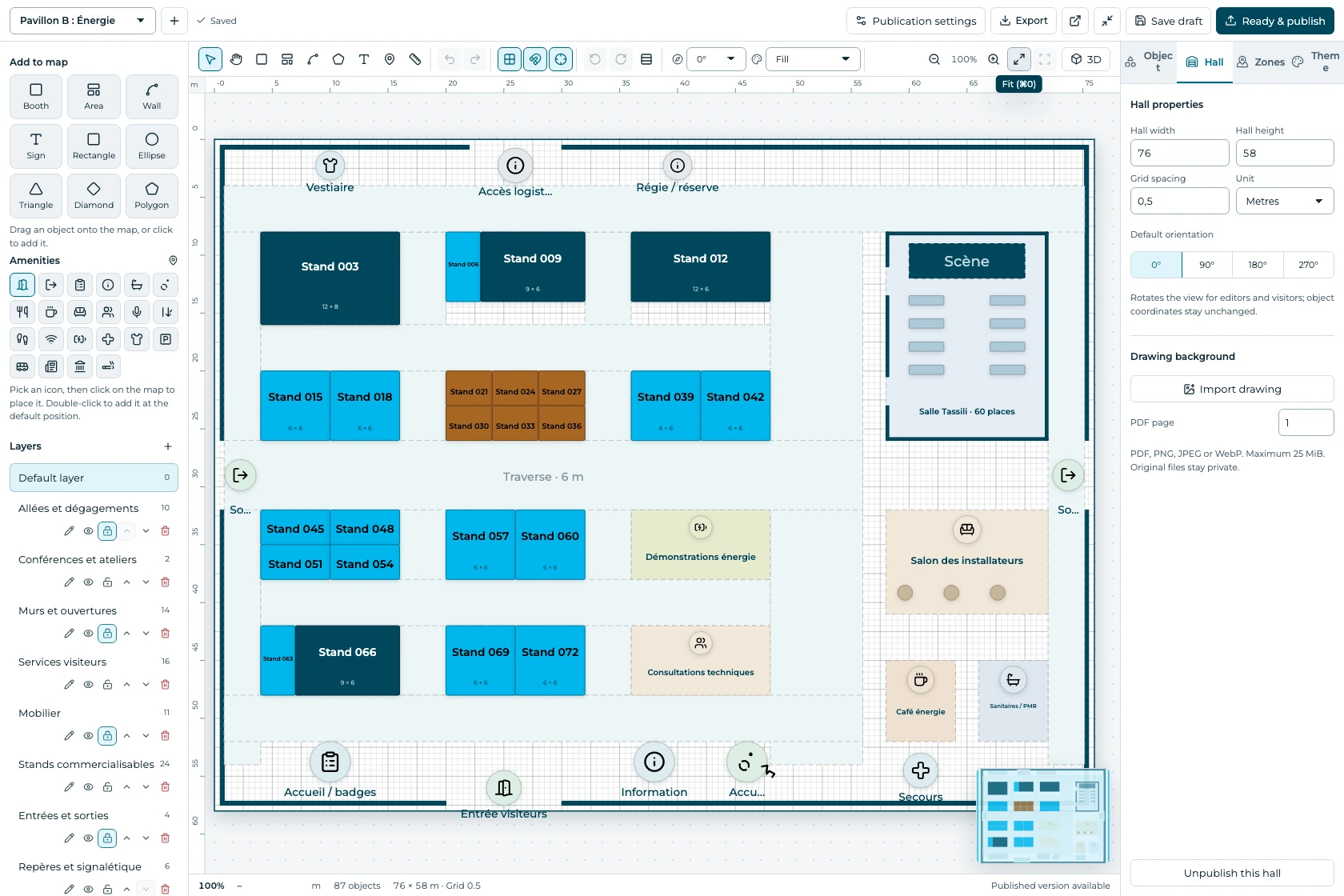Click the zoom out magnifier

[x=934, y=59]
